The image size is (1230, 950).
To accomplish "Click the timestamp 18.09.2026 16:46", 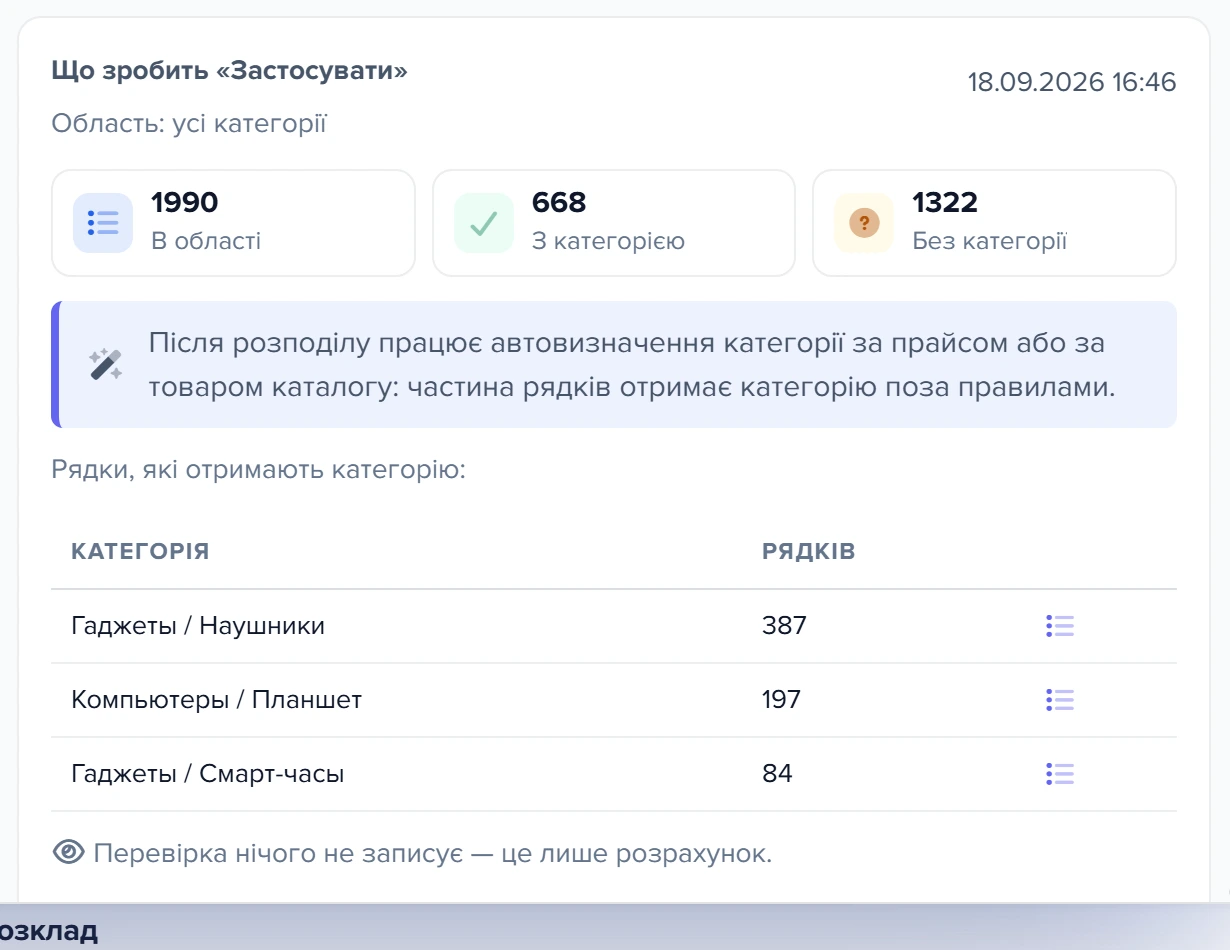I will (x=1072, y=82).
